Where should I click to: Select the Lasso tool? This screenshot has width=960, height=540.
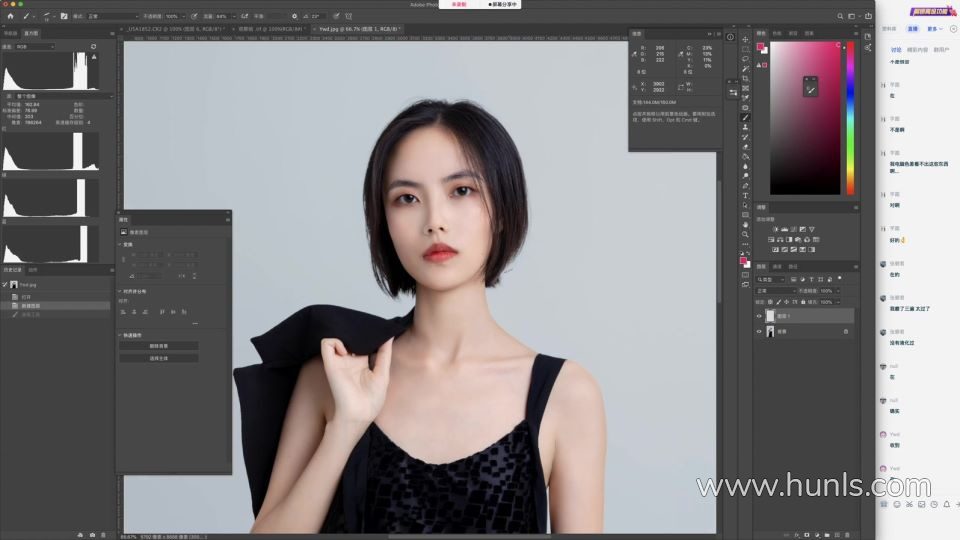coord(745,59)
